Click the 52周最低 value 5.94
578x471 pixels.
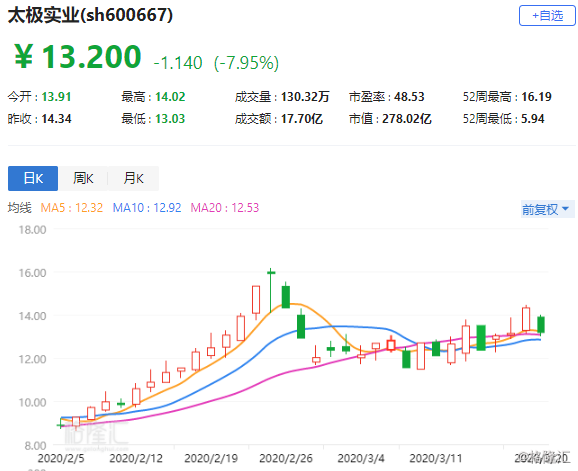pyautogui.click(x=533, y=119)
